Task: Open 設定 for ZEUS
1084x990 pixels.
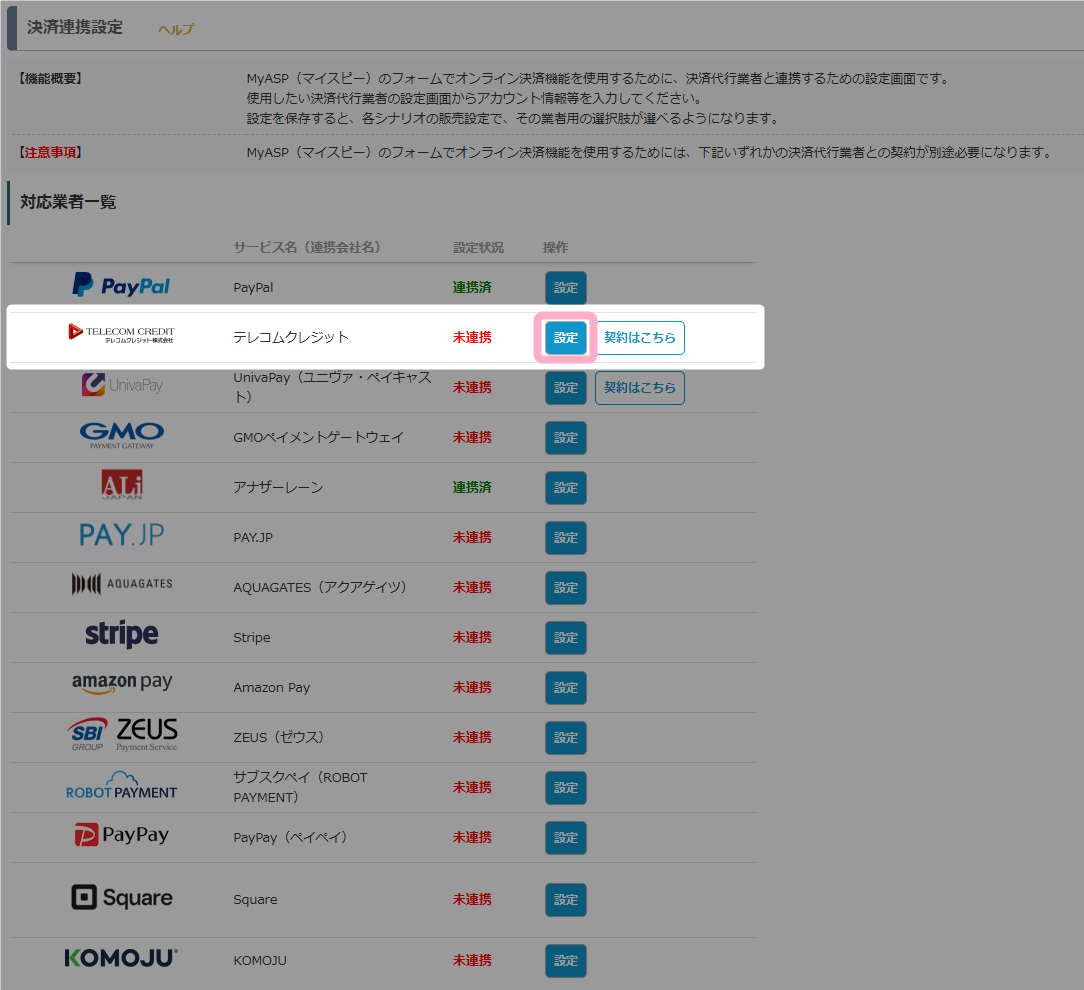Action: 566,738
